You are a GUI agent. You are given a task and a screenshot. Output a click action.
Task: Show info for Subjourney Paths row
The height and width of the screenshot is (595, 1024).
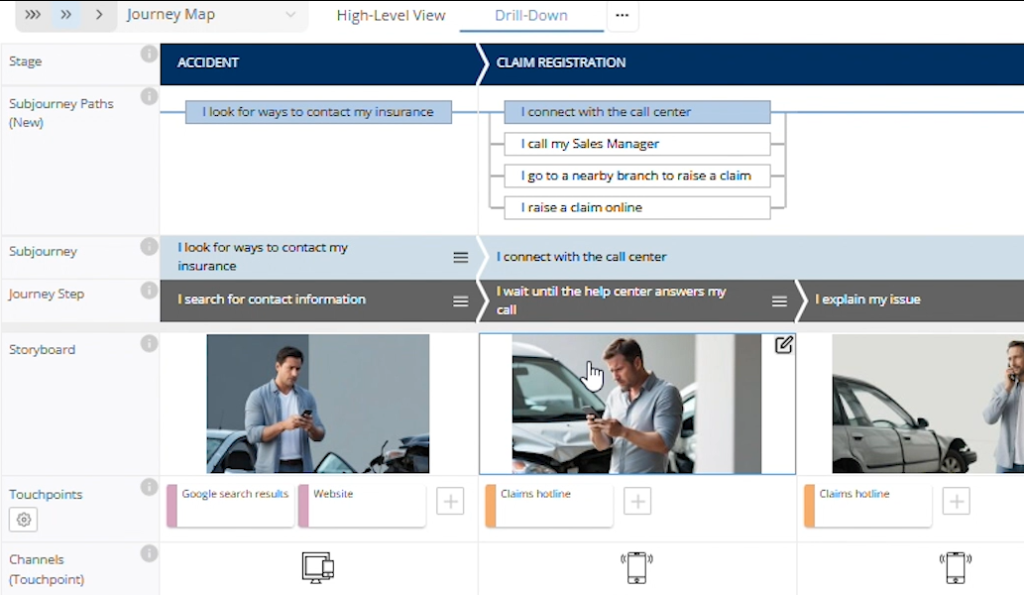coord(149,97)
